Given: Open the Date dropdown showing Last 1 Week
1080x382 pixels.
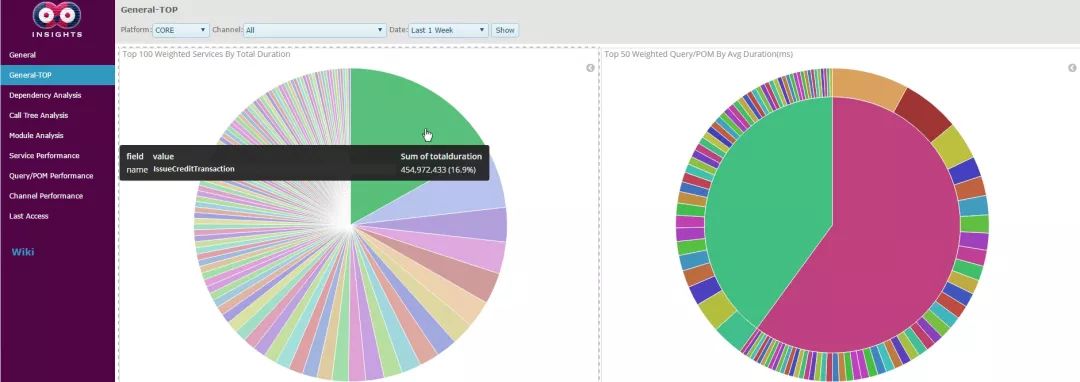Looking at the screenshot, I should tap(448, 30).
